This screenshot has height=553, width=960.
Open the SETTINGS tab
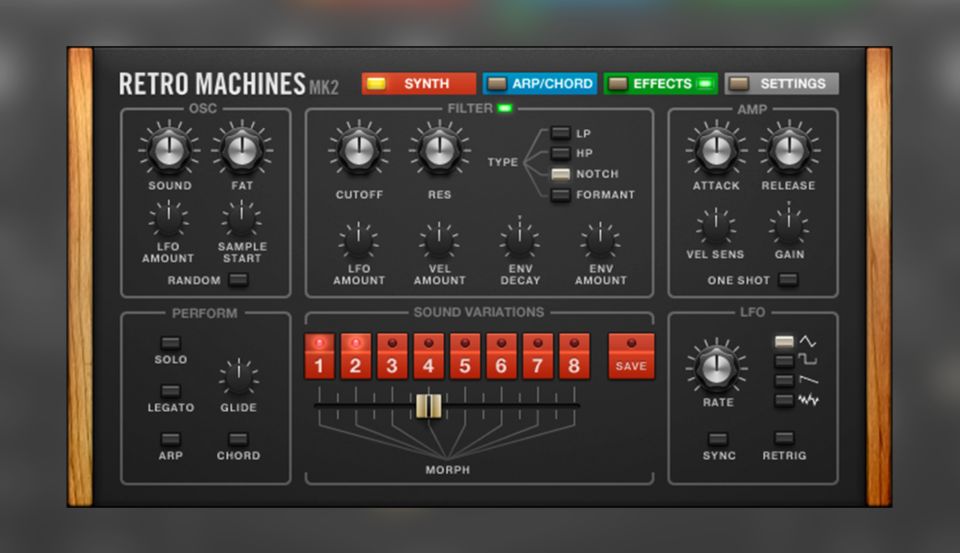click(x=782, y=84)
